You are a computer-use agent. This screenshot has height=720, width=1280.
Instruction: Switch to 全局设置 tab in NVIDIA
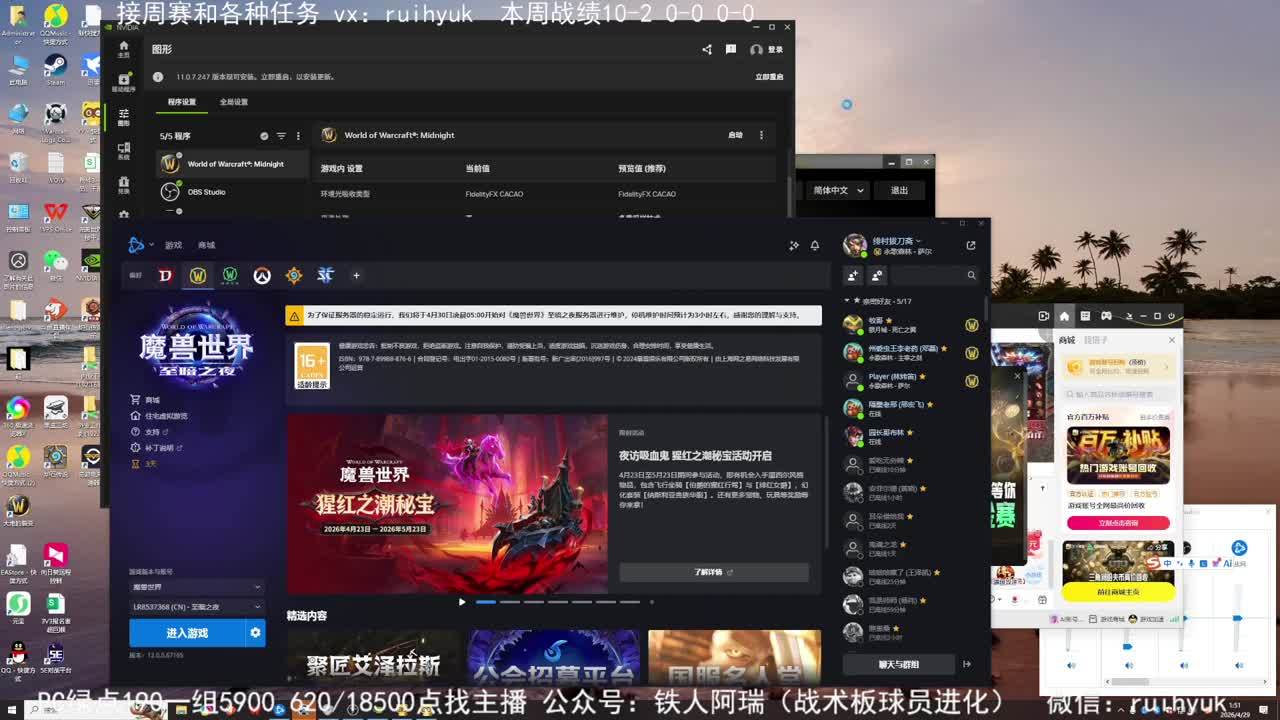pyautogui.click(x=234, y=102)
